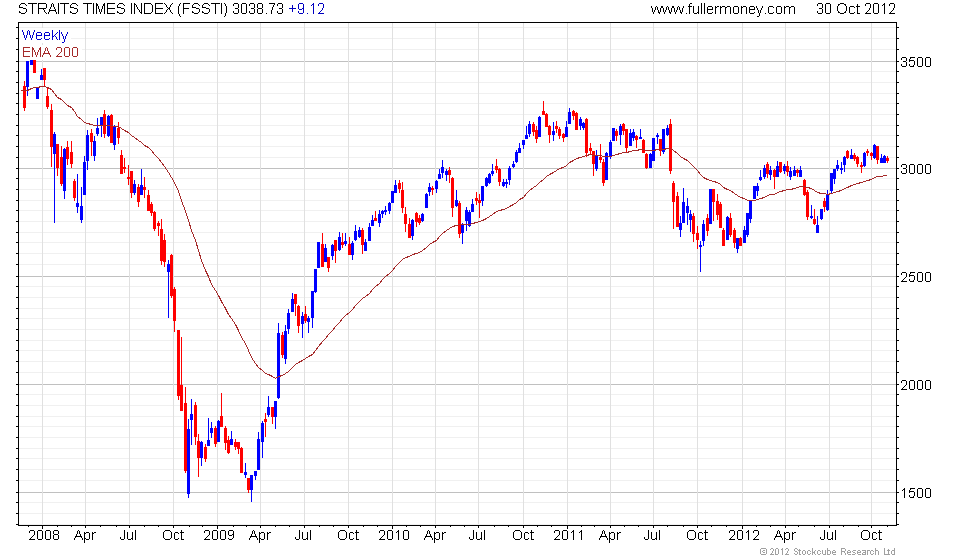The width and height of the screenshot is (980, 560).
Task: Select the Weekly legend label
Action: [x=44, y=36]
